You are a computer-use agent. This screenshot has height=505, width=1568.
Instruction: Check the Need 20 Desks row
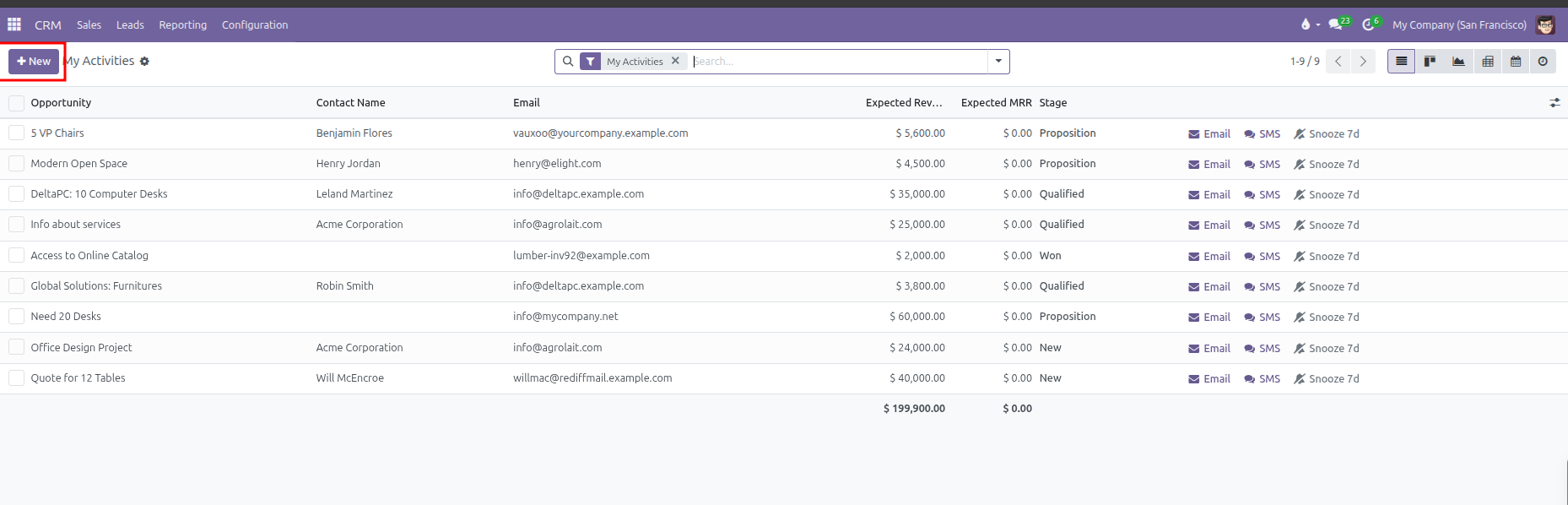pos(16,317)
